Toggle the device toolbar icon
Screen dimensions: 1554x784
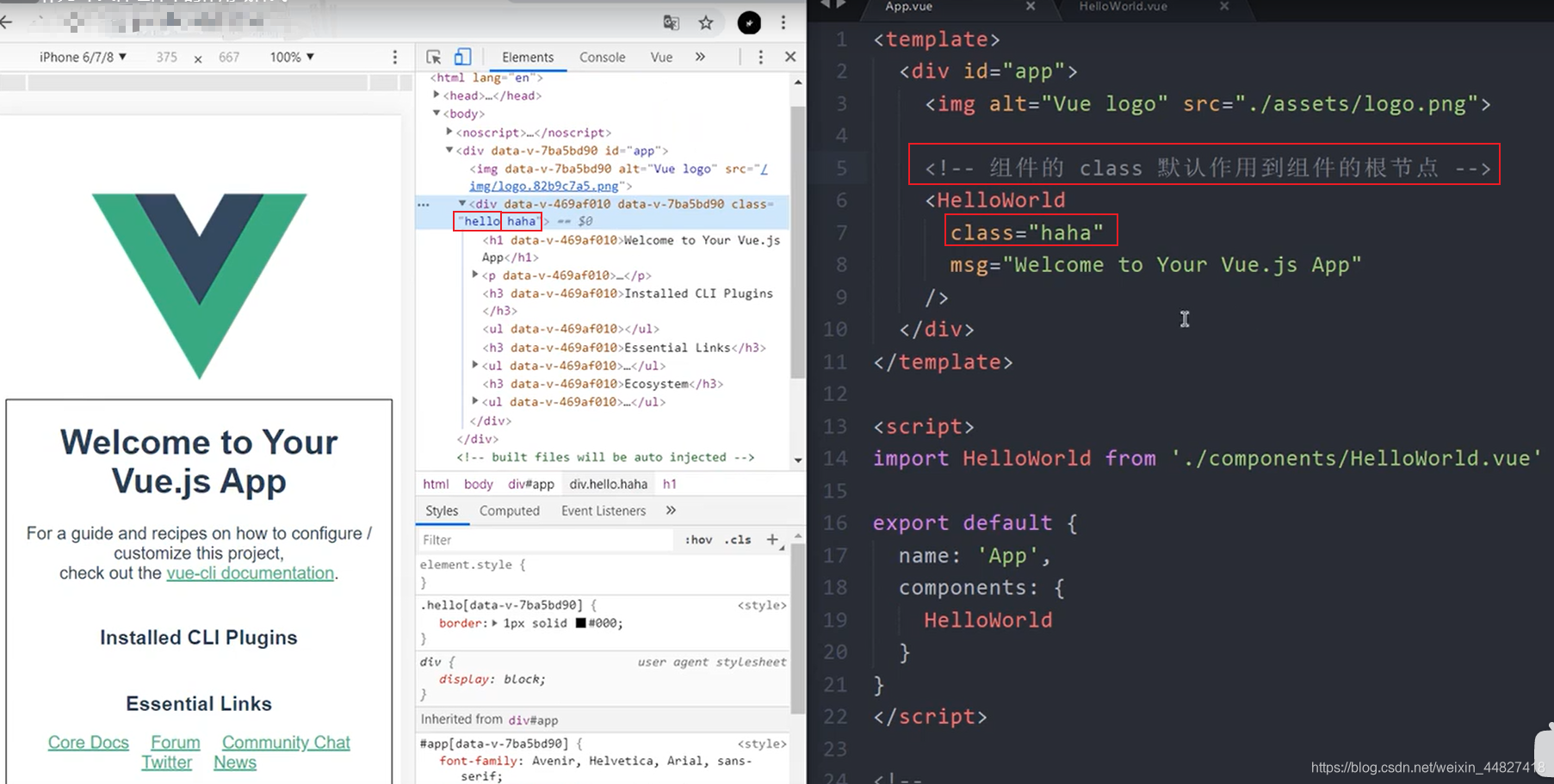tap(462, 57)
